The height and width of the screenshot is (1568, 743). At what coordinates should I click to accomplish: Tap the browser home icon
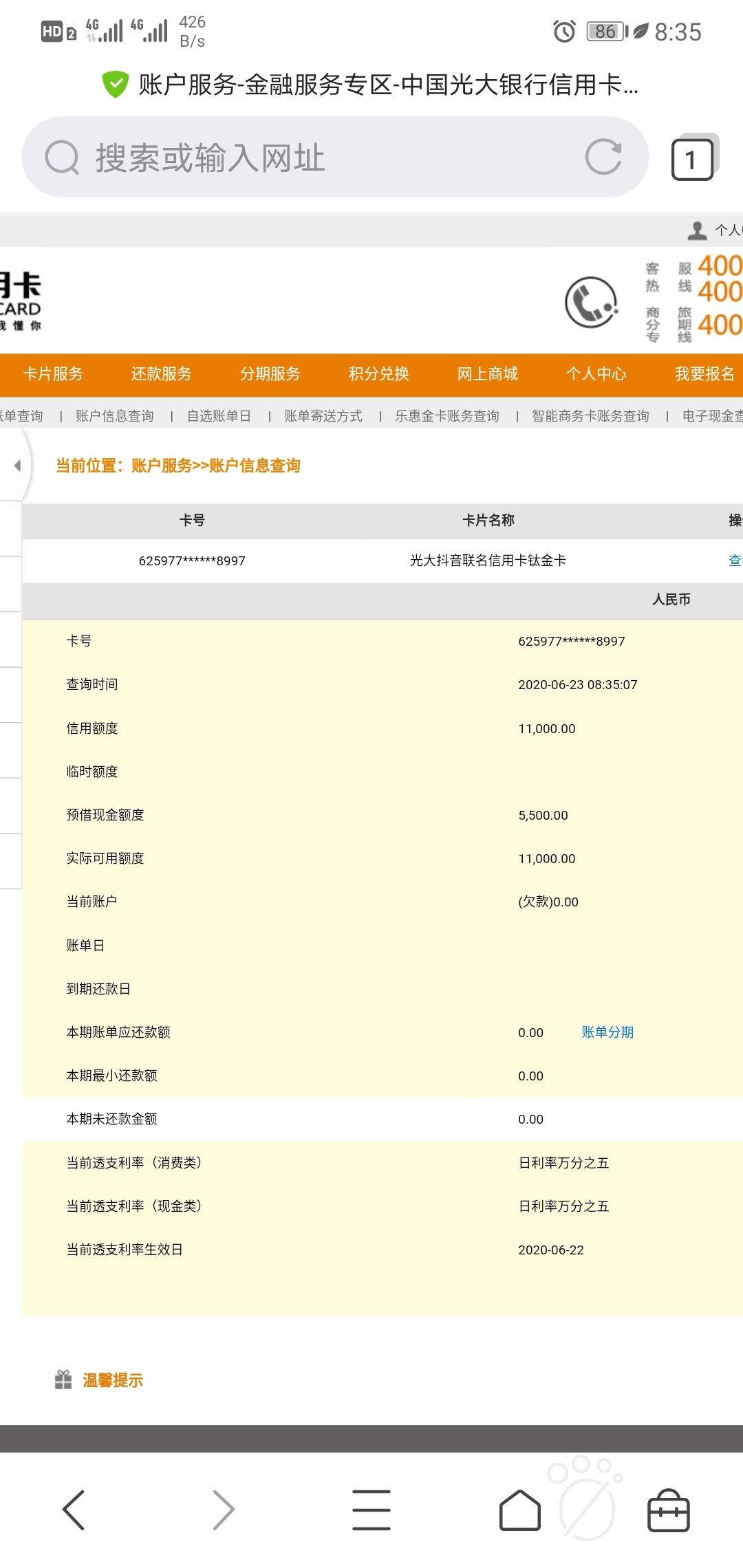pyautogui.click(x=520, y=1510)
